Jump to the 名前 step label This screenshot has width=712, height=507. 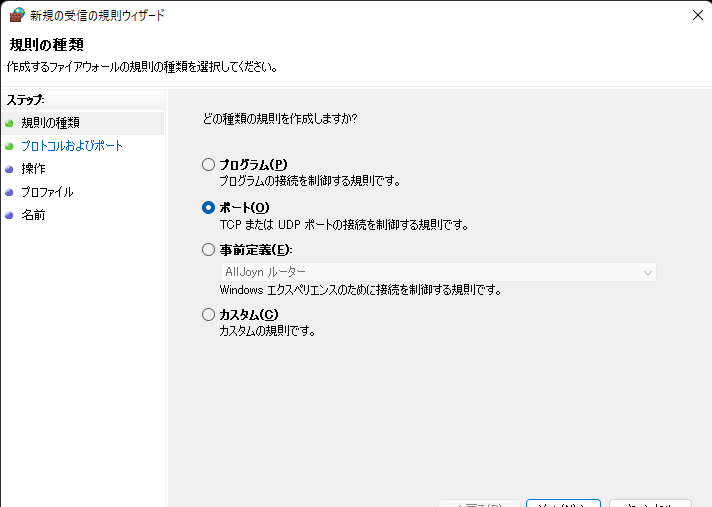(x=33, y=215)
